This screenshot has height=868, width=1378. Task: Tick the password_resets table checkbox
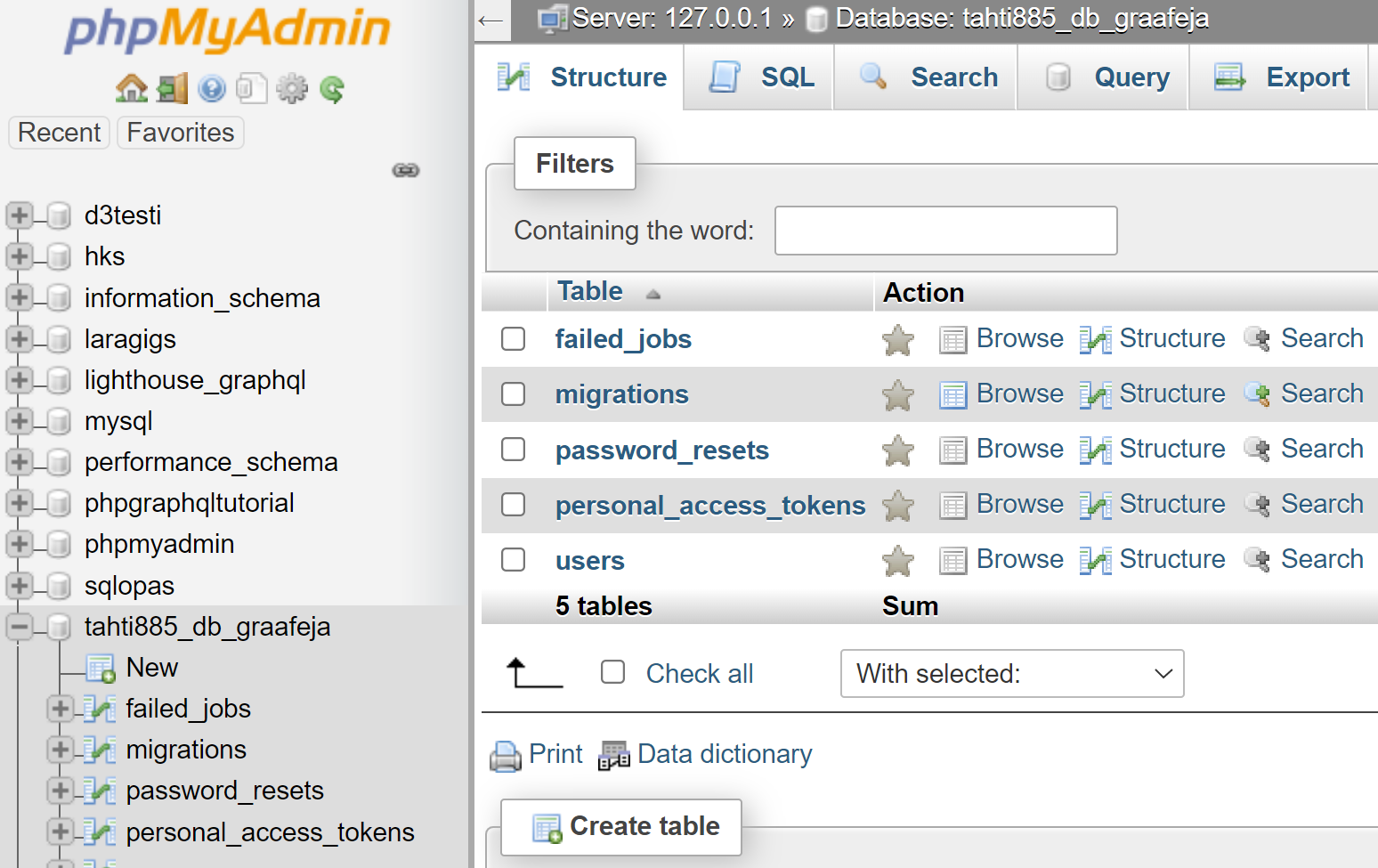[x=514, y=450]
